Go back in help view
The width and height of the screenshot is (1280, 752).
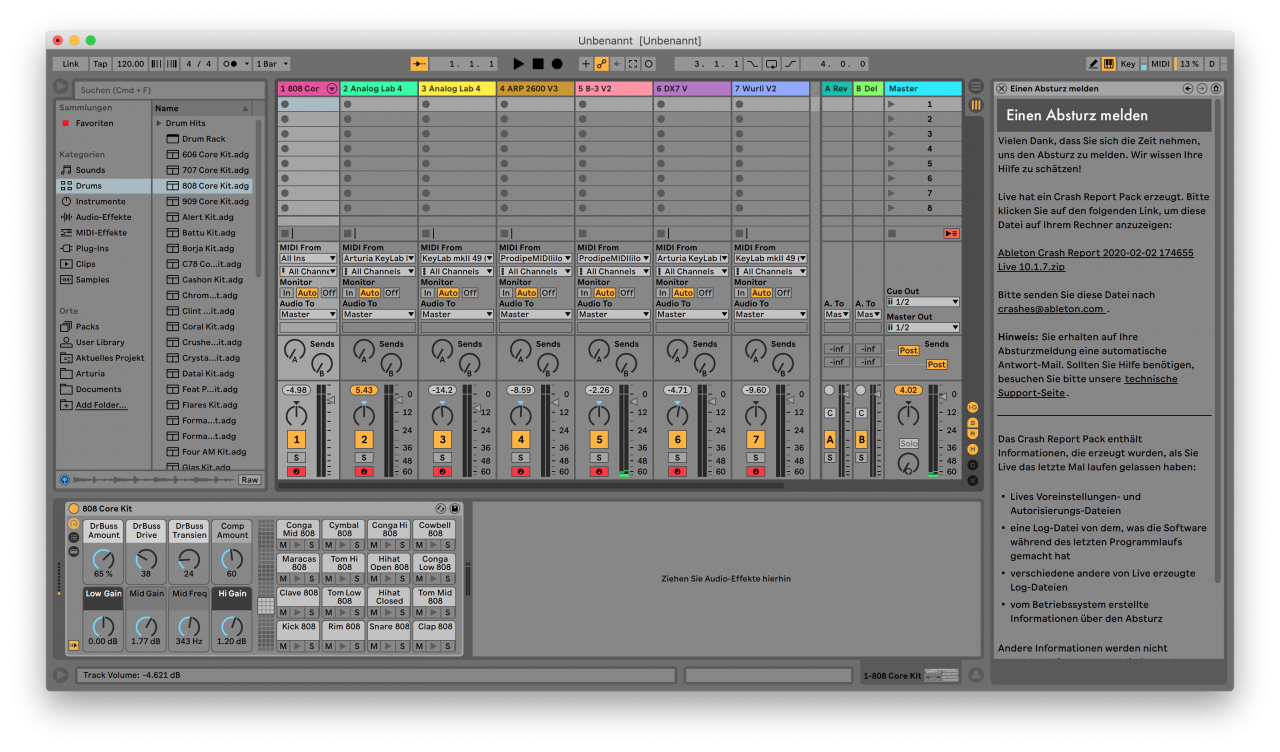1188,89
